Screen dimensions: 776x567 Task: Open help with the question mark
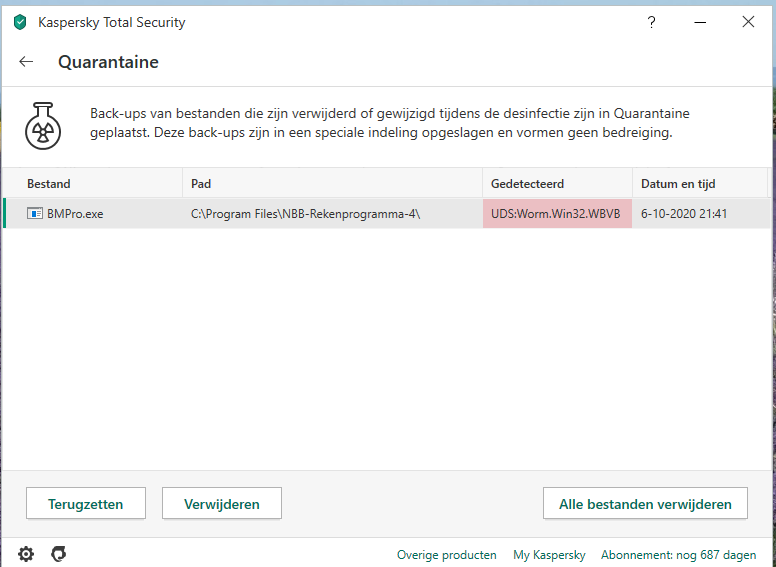651,22
